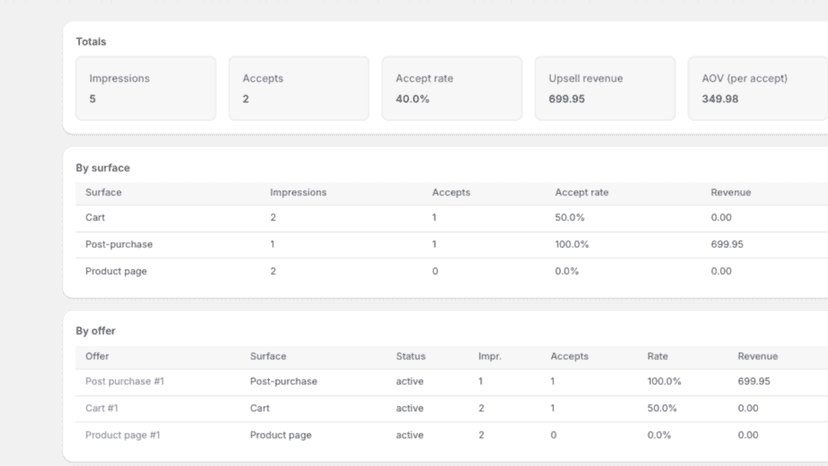This screenshot has height=466, width=828.
Task: Click Revenue column header in By offer table
Action: click(x=757, y=356)
